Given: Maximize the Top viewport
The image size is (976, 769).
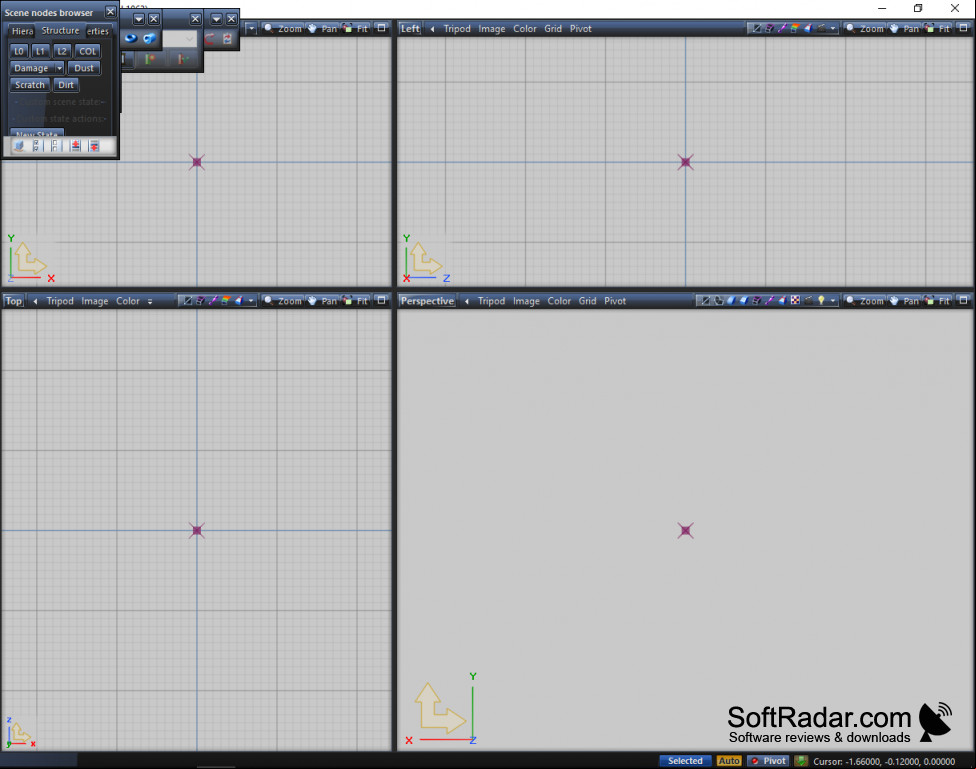Looking at the screenshot, I should (382, 301).
